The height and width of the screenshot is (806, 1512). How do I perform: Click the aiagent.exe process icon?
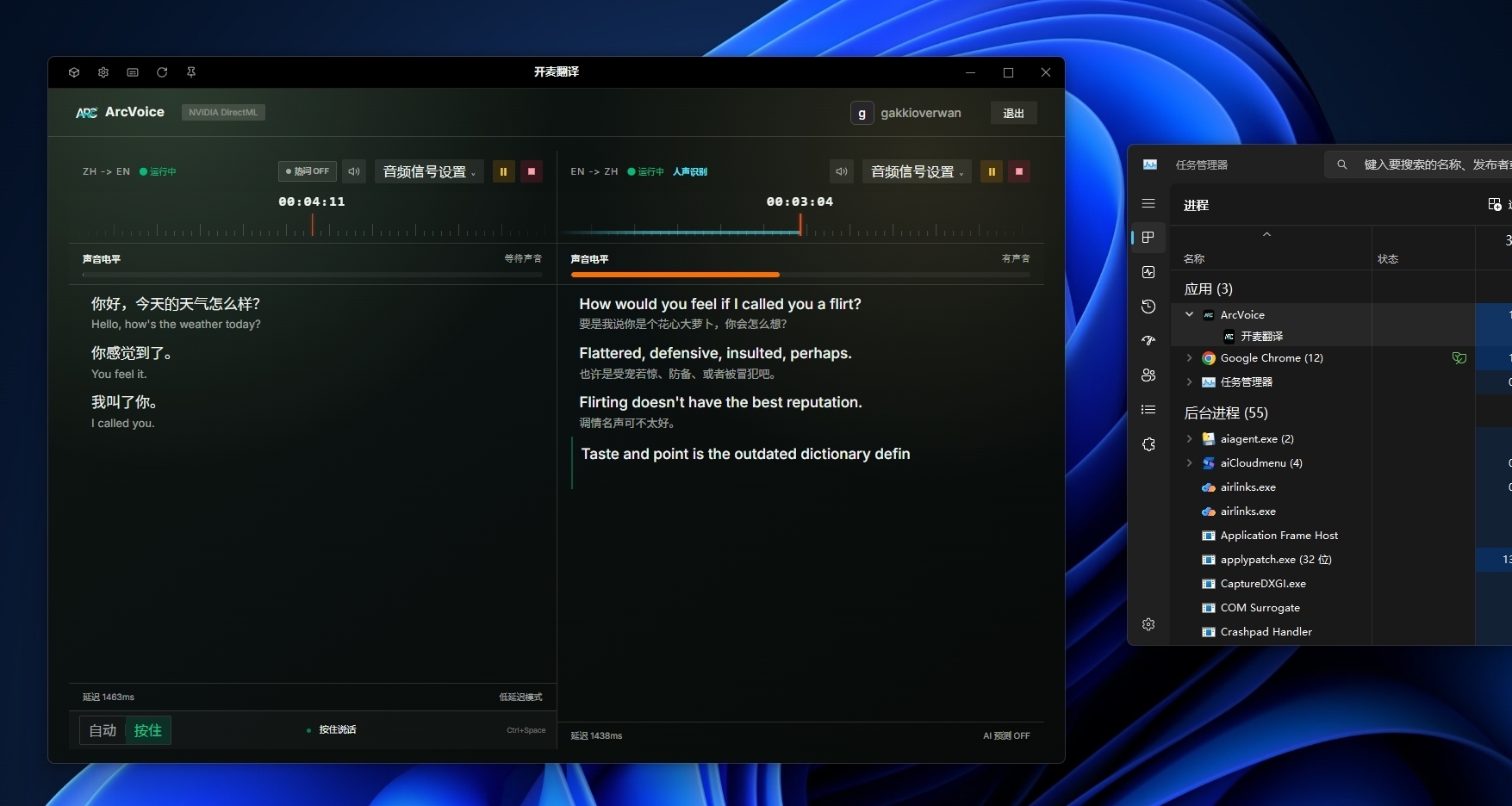coord(1209,439)
